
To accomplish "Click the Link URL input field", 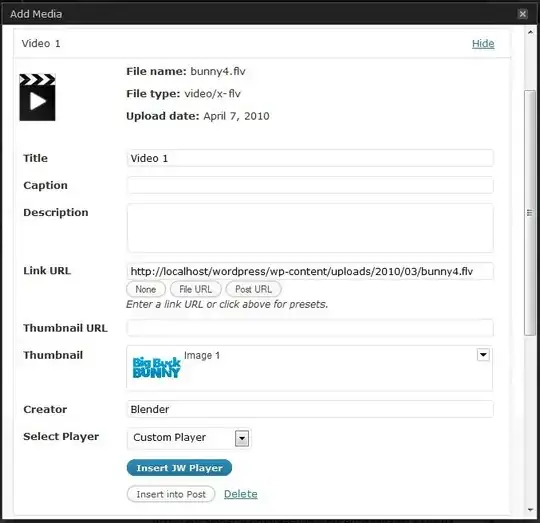I will click(x=310, y=271).
